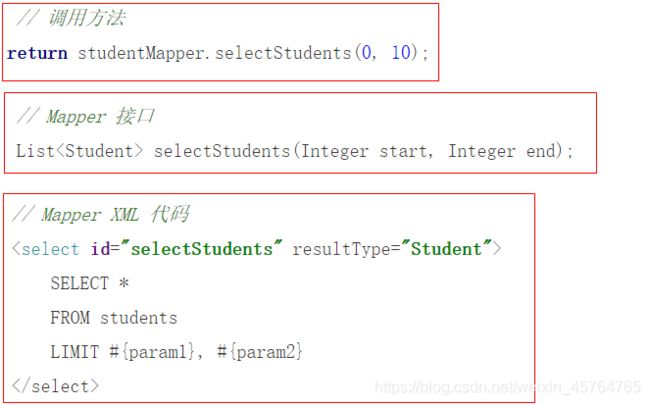Click 'FROM students' SQL line
This screenshot has width=650, height=405.
click(114, 318)
